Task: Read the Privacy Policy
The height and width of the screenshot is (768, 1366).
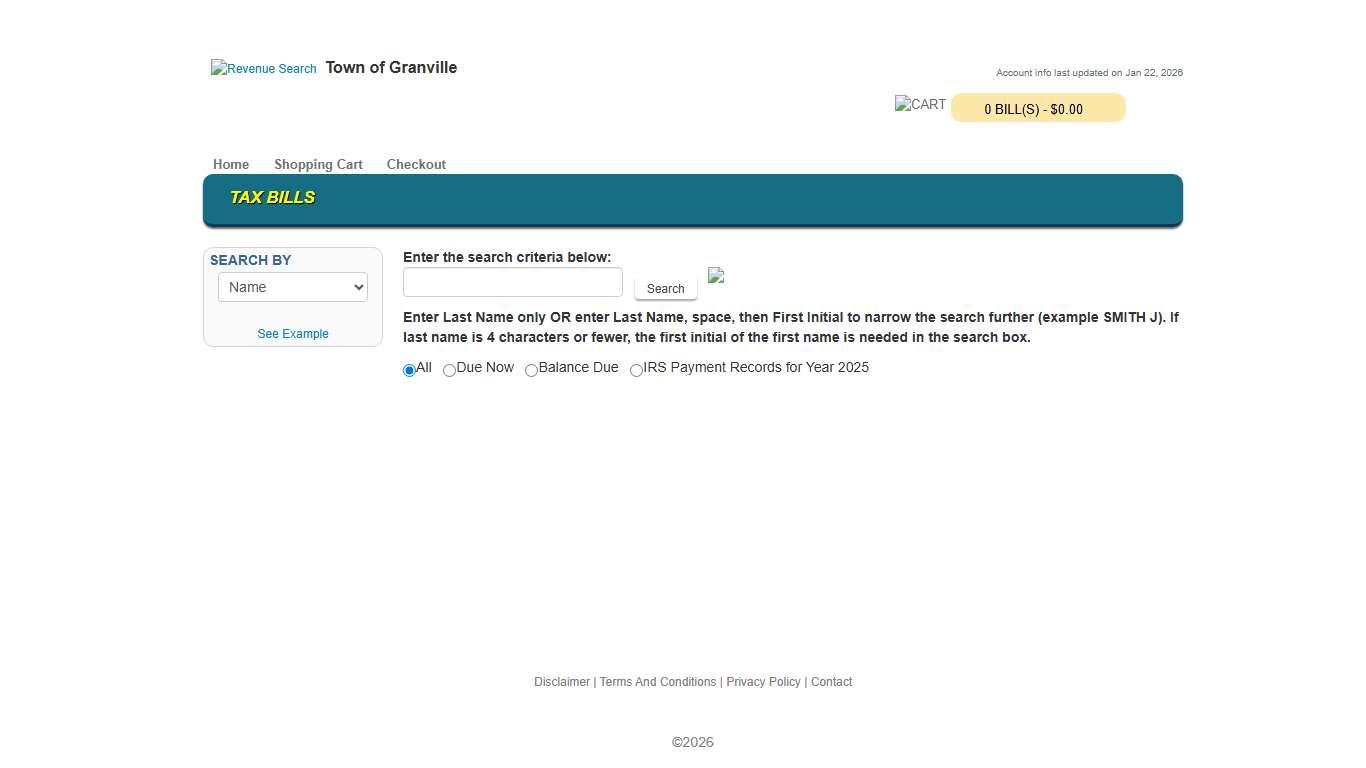Action: tap(763, 681)
